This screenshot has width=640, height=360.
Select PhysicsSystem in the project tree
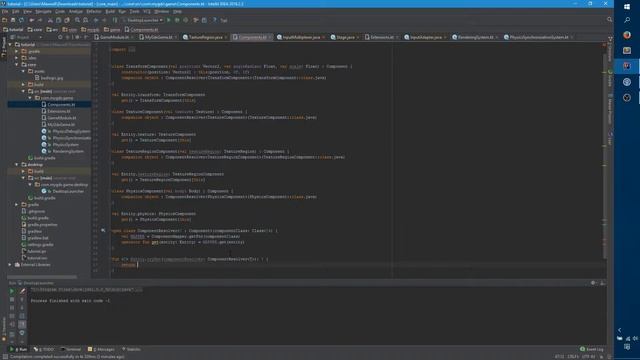(60, 144)
